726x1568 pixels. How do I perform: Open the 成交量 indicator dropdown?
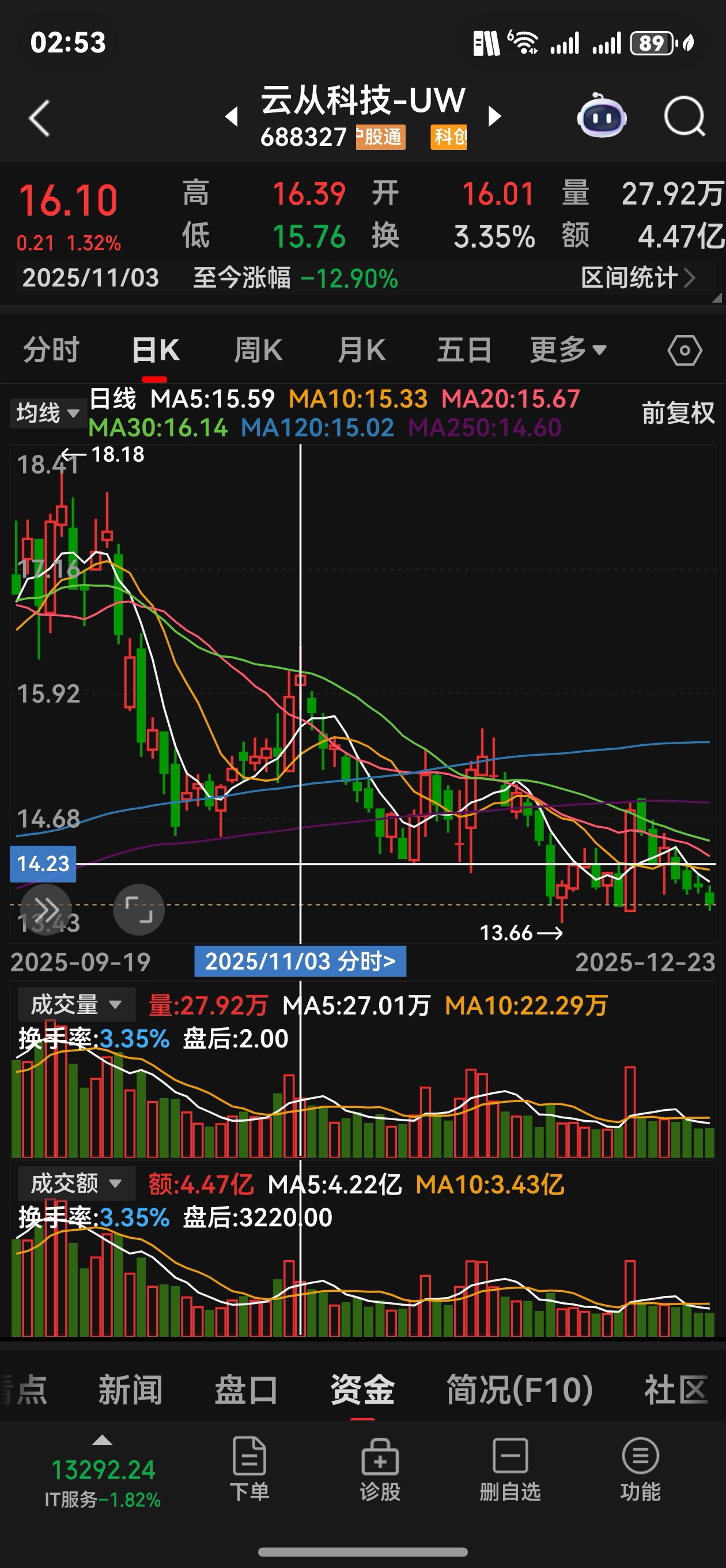click(x=76, y=1004)
